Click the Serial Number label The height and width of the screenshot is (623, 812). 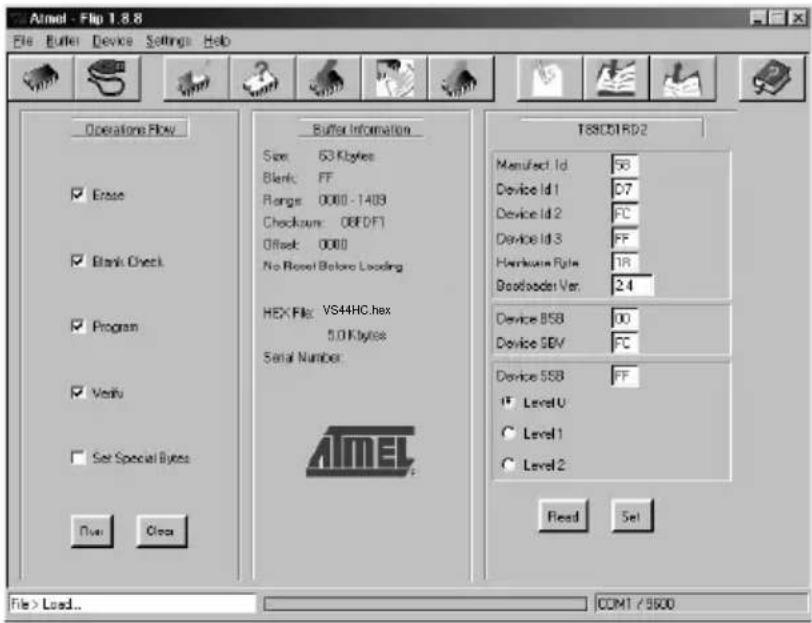point(302,357)
